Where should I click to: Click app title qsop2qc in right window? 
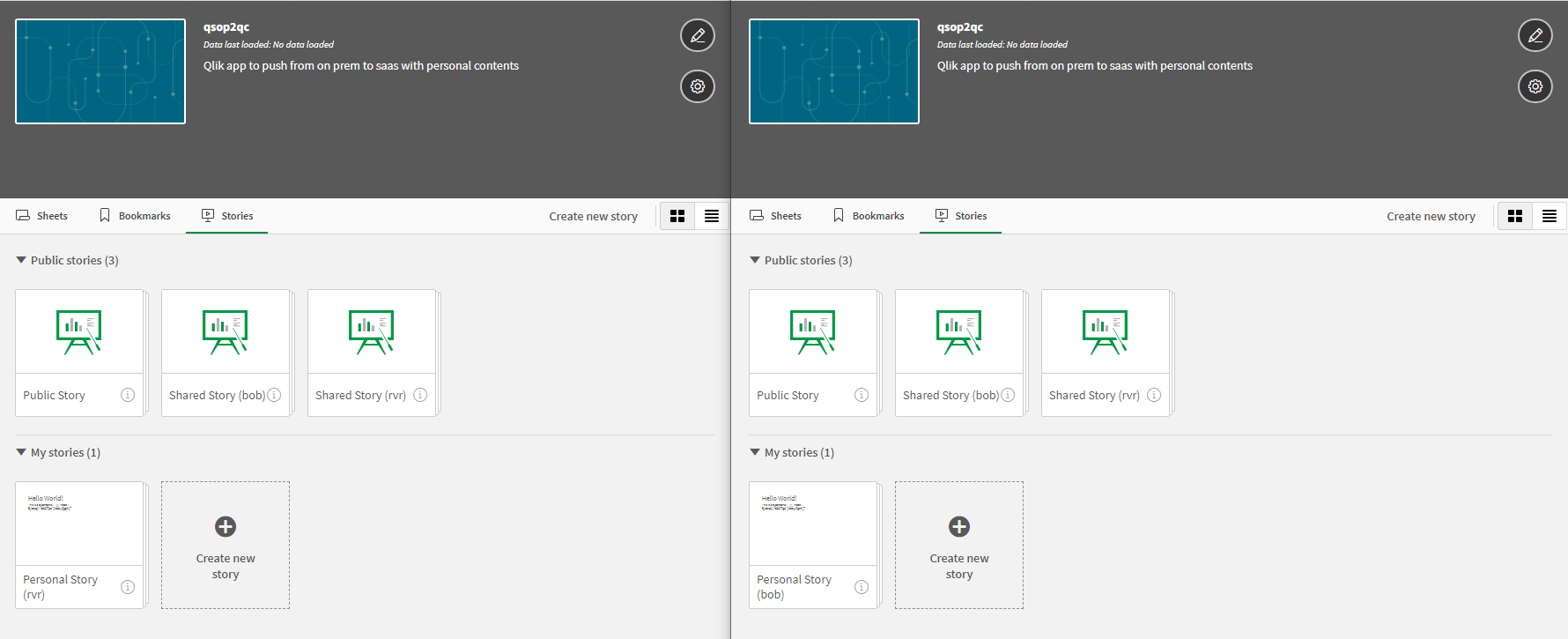960,27
